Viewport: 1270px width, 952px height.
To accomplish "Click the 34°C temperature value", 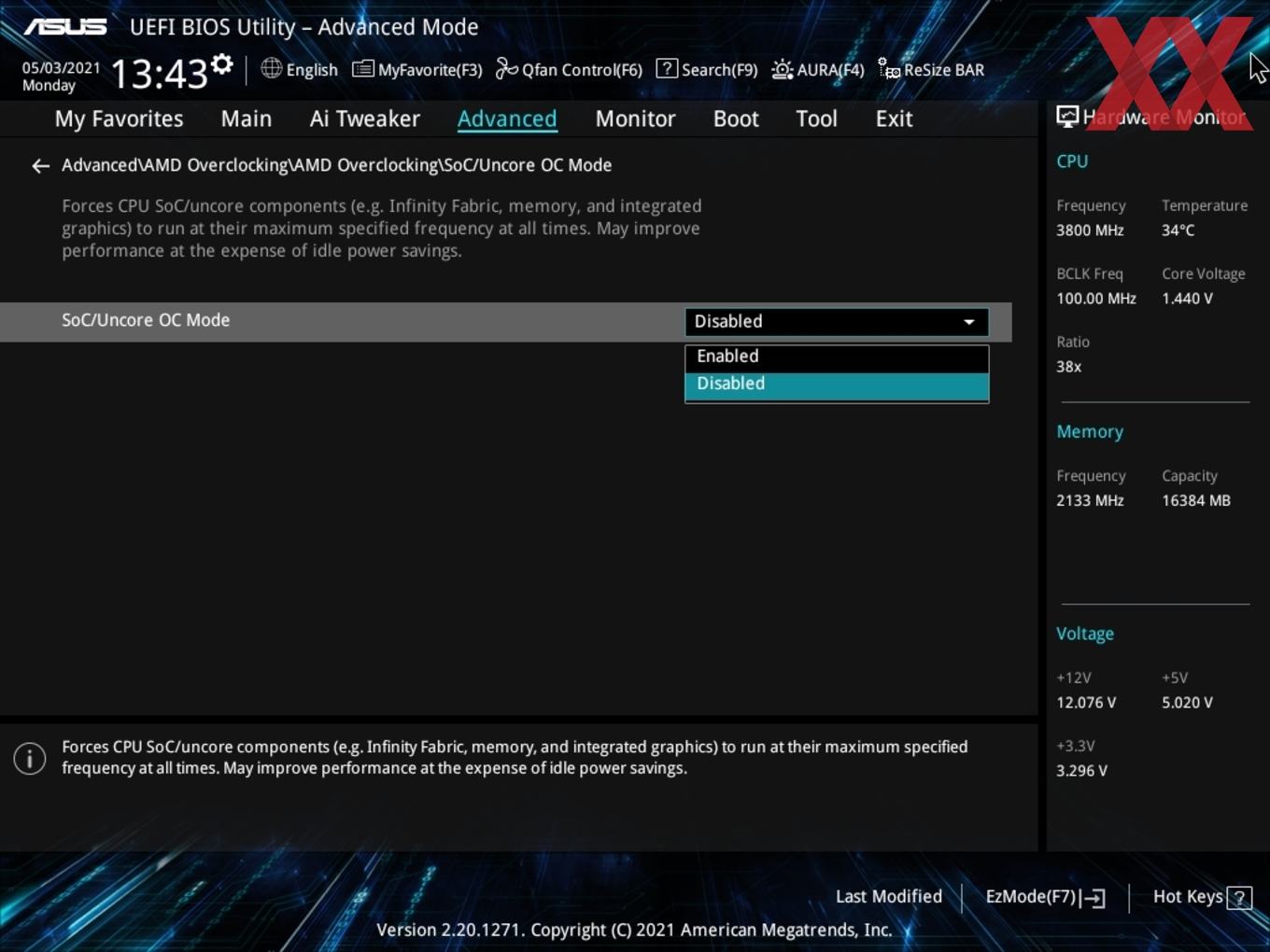I will 1178,231.
